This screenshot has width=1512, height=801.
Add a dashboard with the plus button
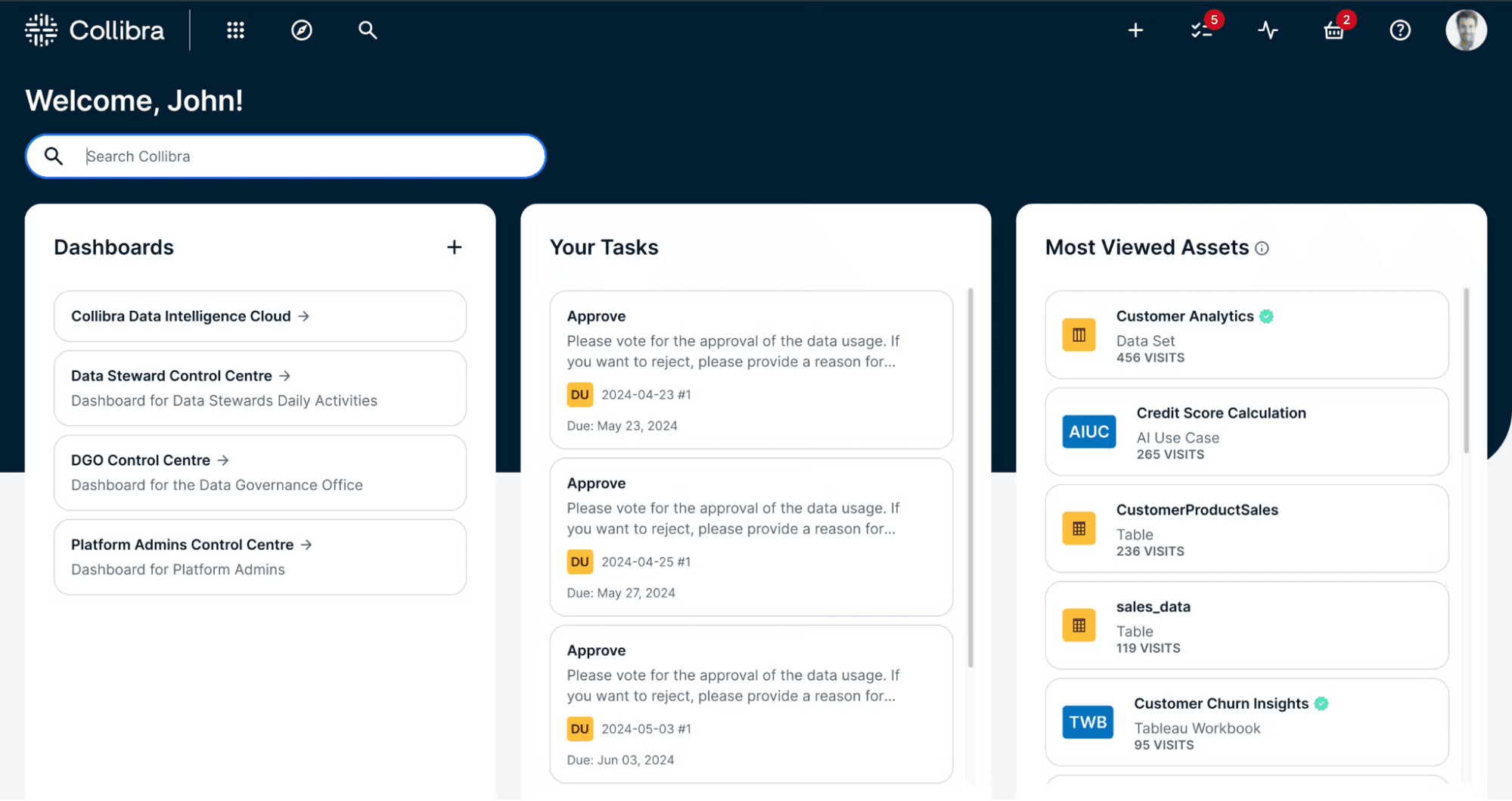click(454, 247)
